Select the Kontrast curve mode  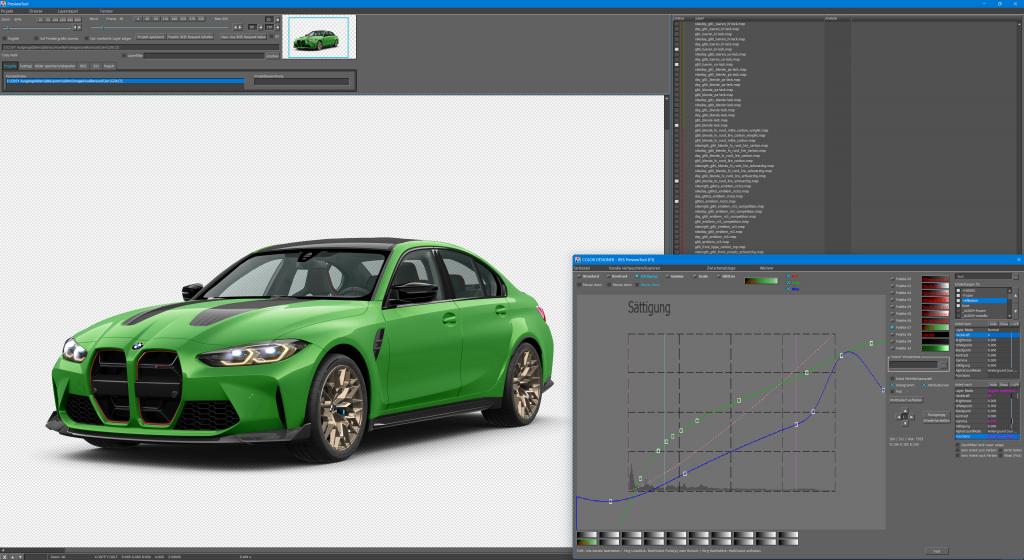pos(607,275)
